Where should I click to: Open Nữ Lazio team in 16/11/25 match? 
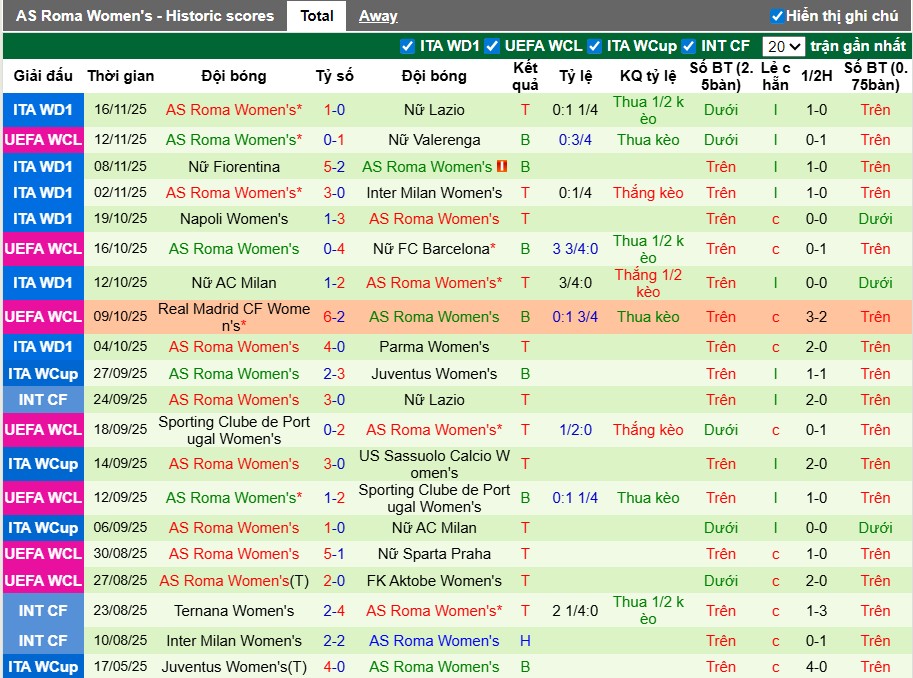coord(434,110)
